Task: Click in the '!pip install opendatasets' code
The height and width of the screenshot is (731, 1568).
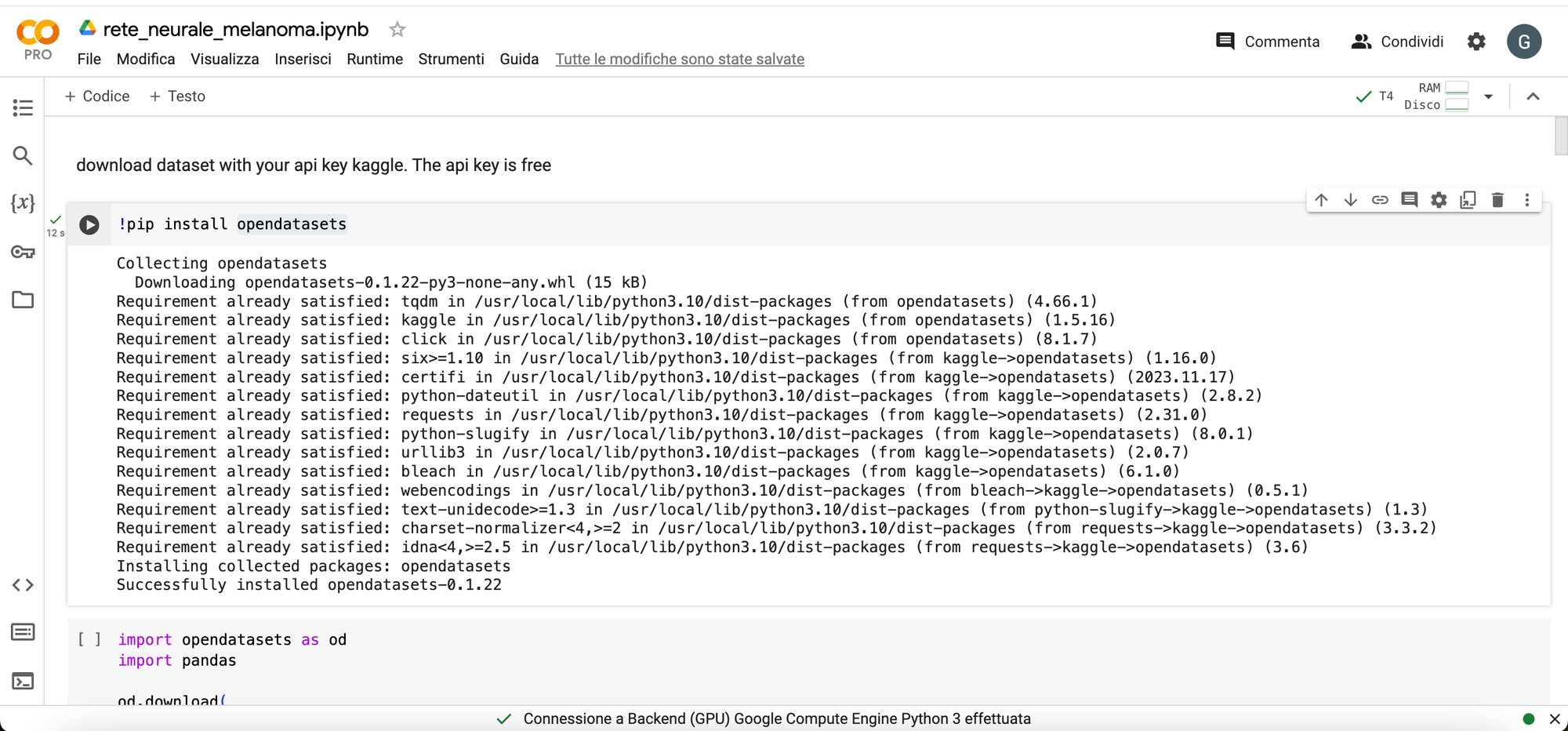Action: click(232, 224)
